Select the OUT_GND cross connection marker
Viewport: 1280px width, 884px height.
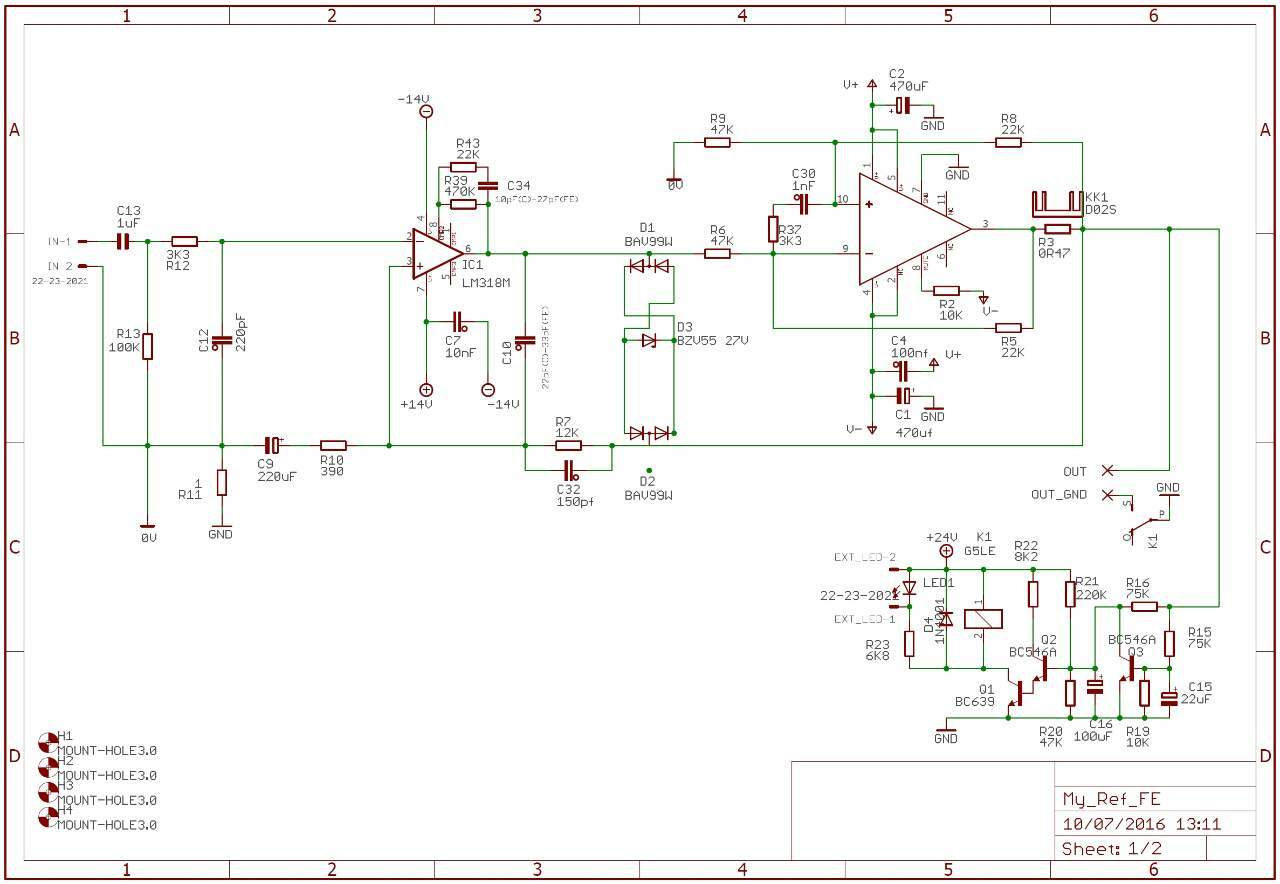point(1107,495)
